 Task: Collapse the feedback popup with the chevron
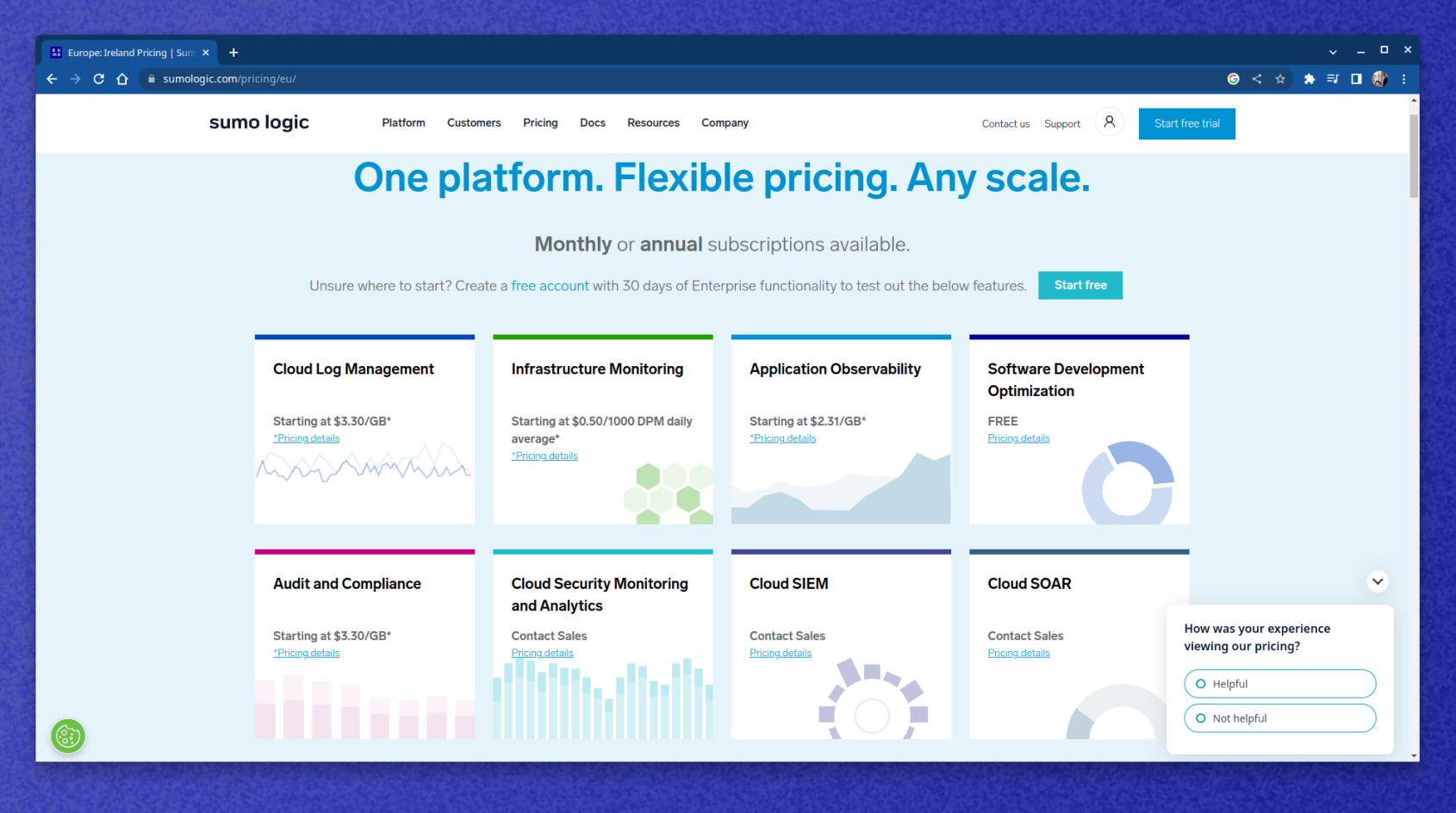1378,581
